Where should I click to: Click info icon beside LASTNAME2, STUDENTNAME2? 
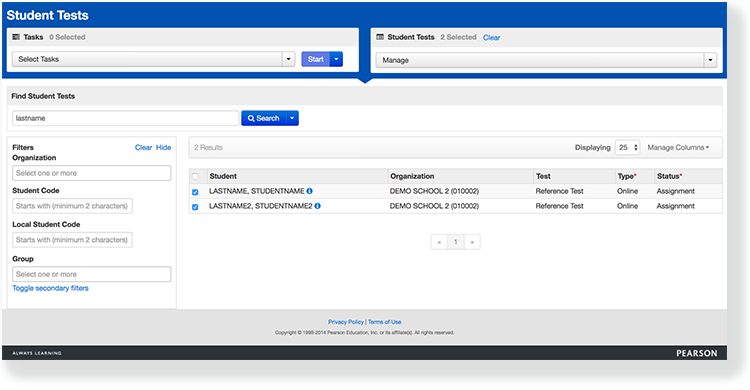318,206
